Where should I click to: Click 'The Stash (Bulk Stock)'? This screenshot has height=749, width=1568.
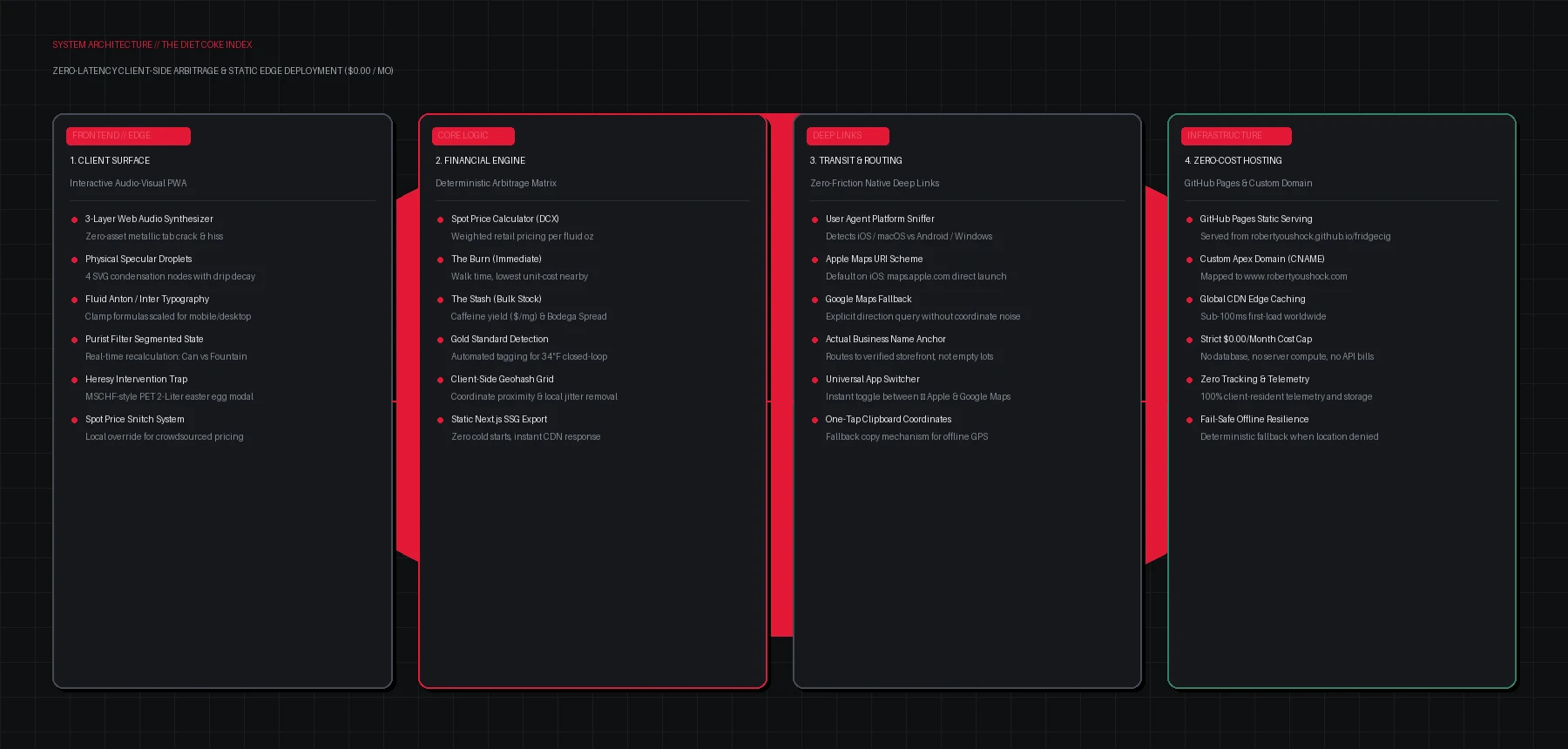[x=497, y=299]
